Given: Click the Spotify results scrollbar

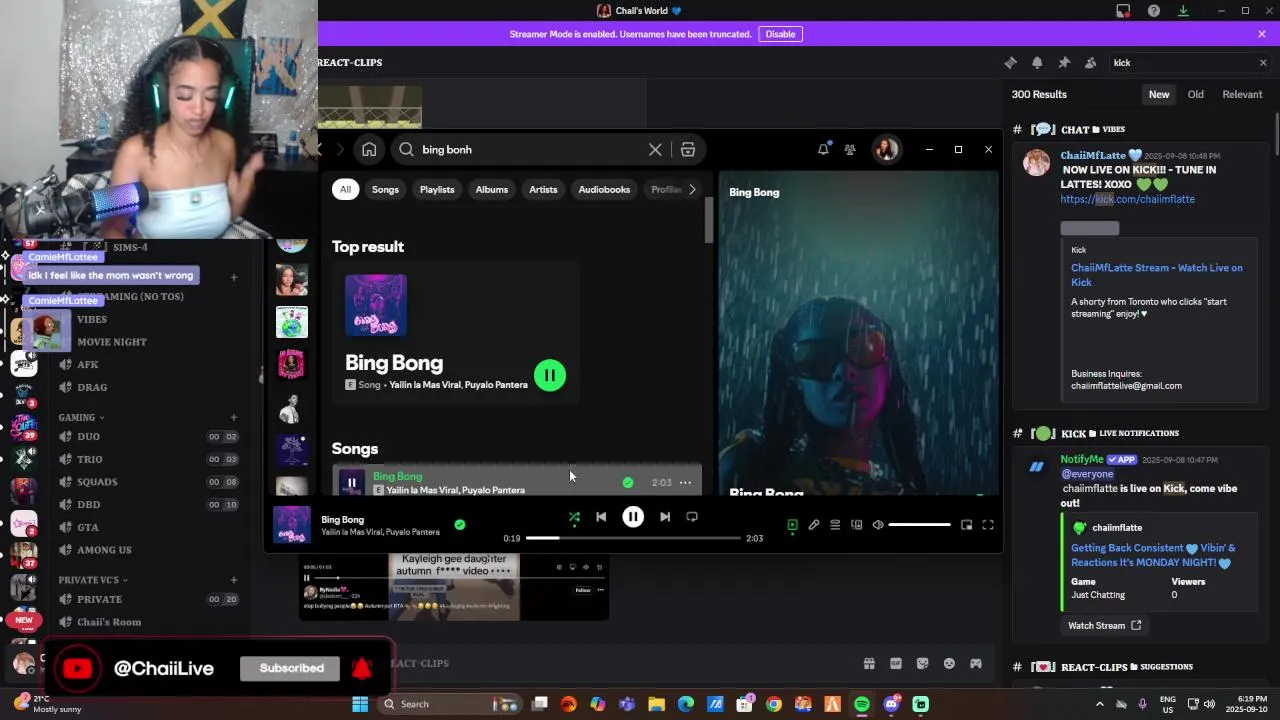Looking at the screenshot, I should click(709, 220).
